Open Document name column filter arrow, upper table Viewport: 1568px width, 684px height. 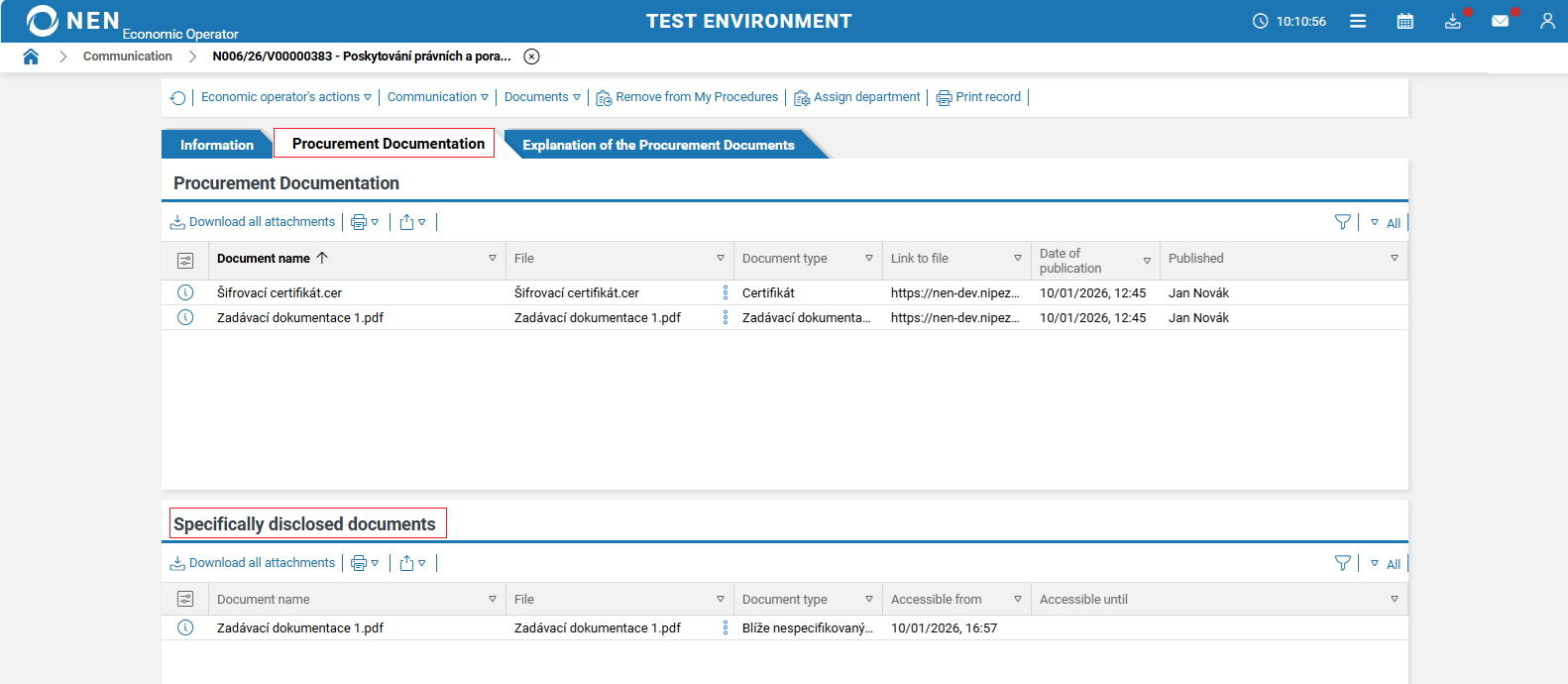pos(493,258)
